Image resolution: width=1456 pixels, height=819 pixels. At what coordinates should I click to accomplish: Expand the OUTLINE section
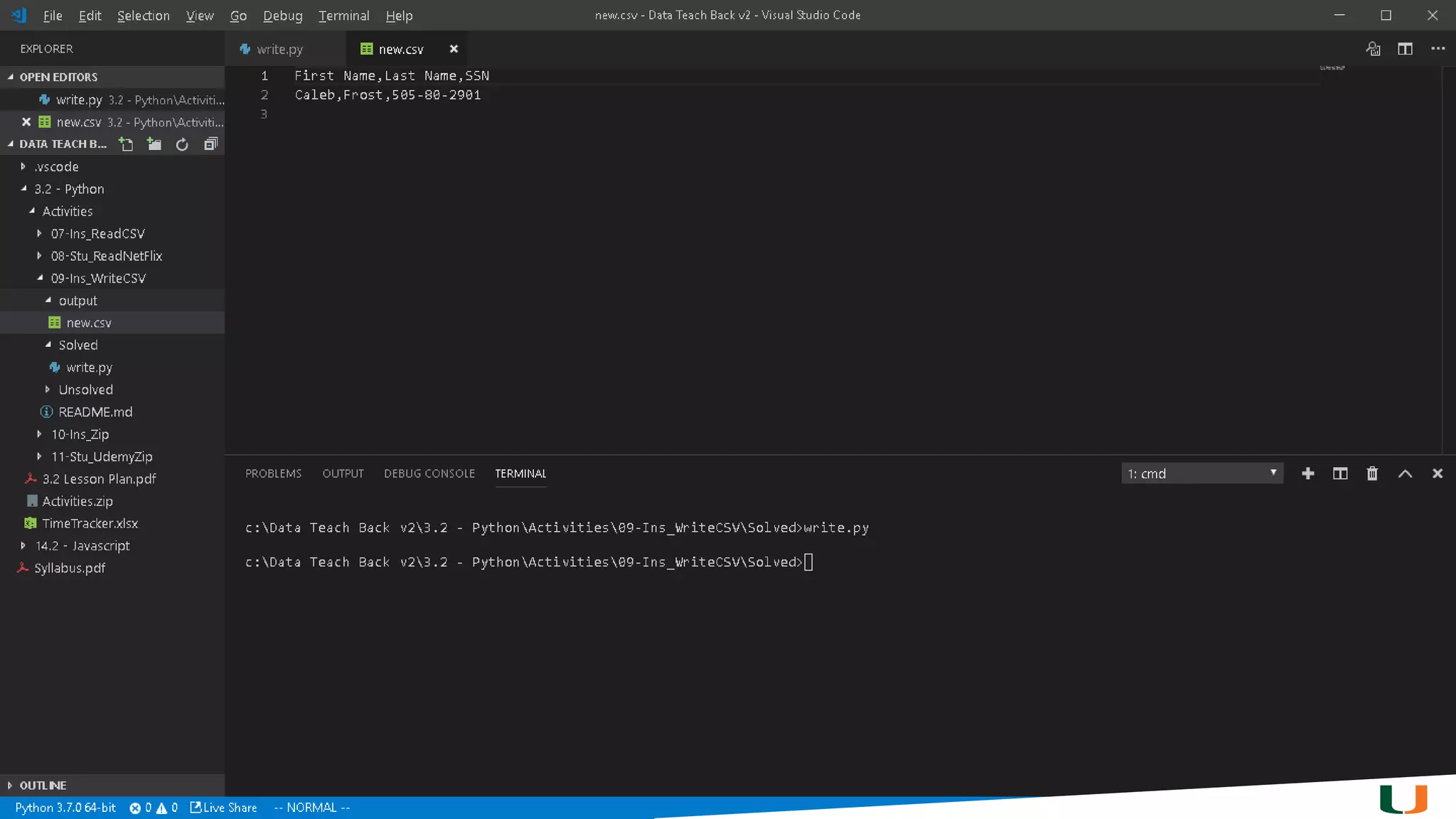click(x=43, y=786)
